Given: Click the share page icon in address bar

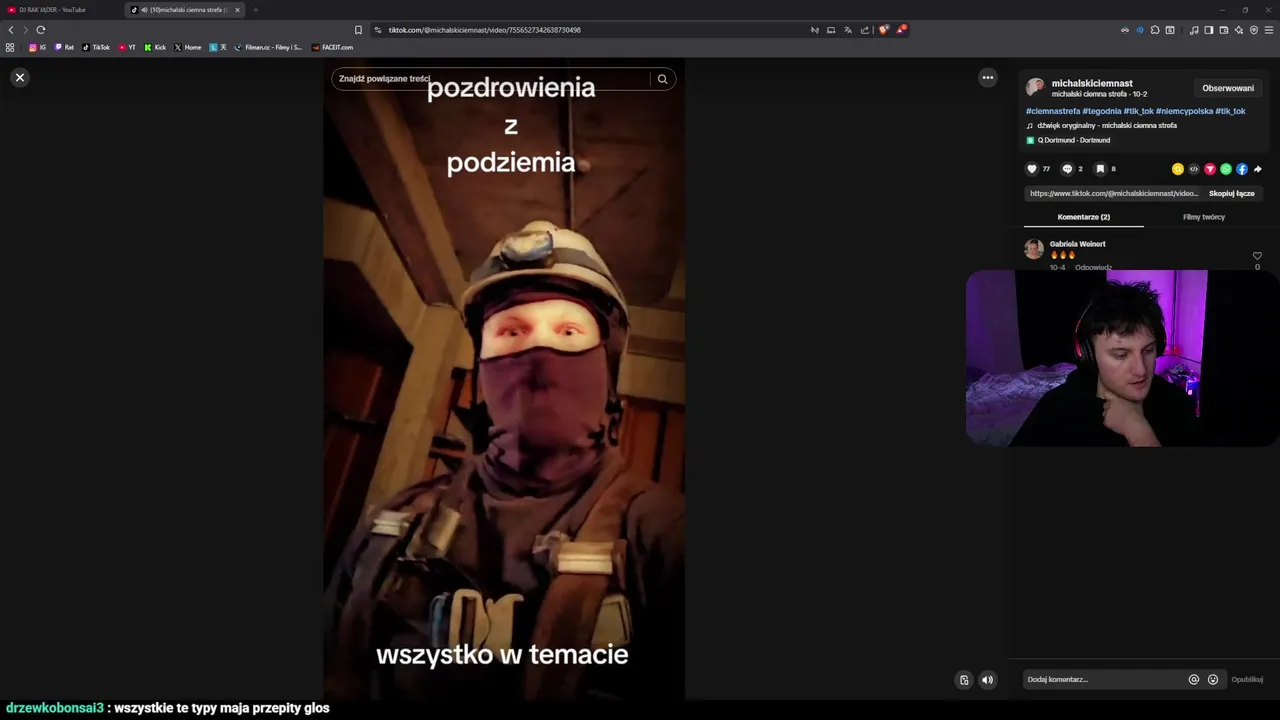Looking at the screenshot, I should pyautogui.click(x=865, y=30).
